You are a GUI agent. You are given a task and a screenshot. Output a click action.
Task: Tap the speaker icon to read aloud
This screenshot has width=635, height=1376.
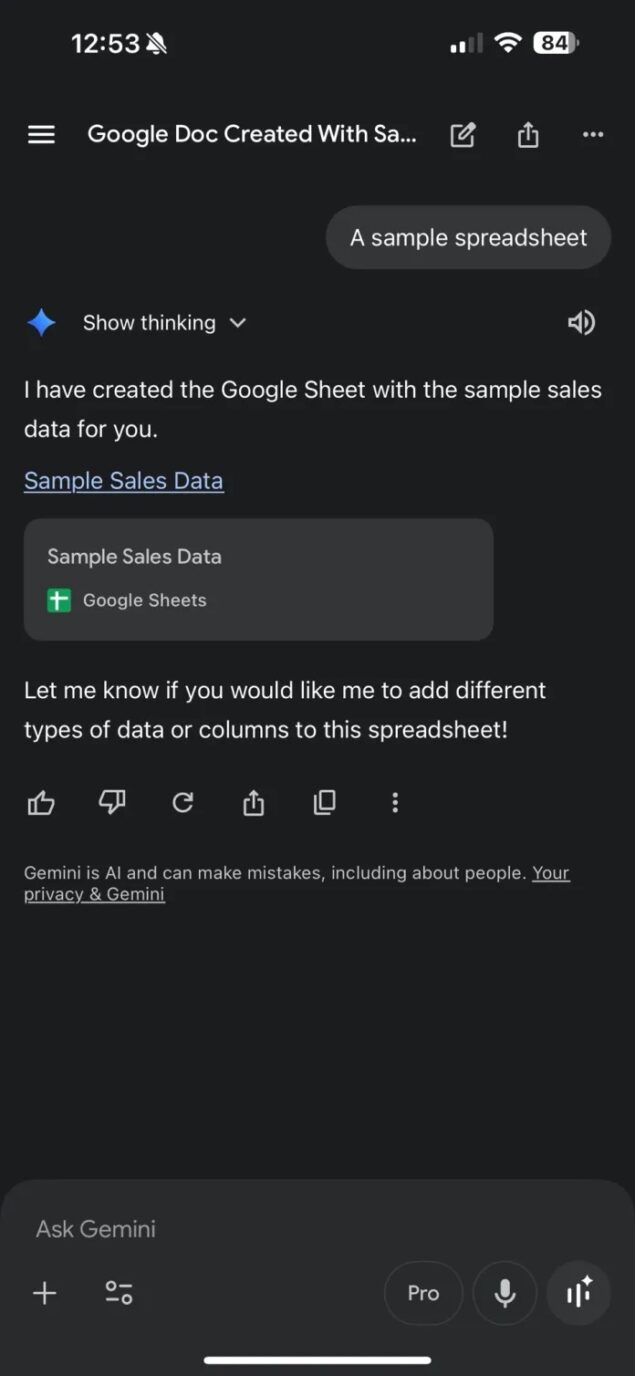[x=581, y=322]
